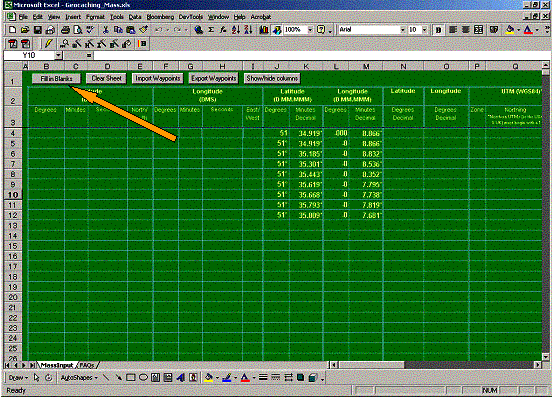Open the Name Box dropdown arrow
Screen dimensions: 552x399
tap(58, 55)
